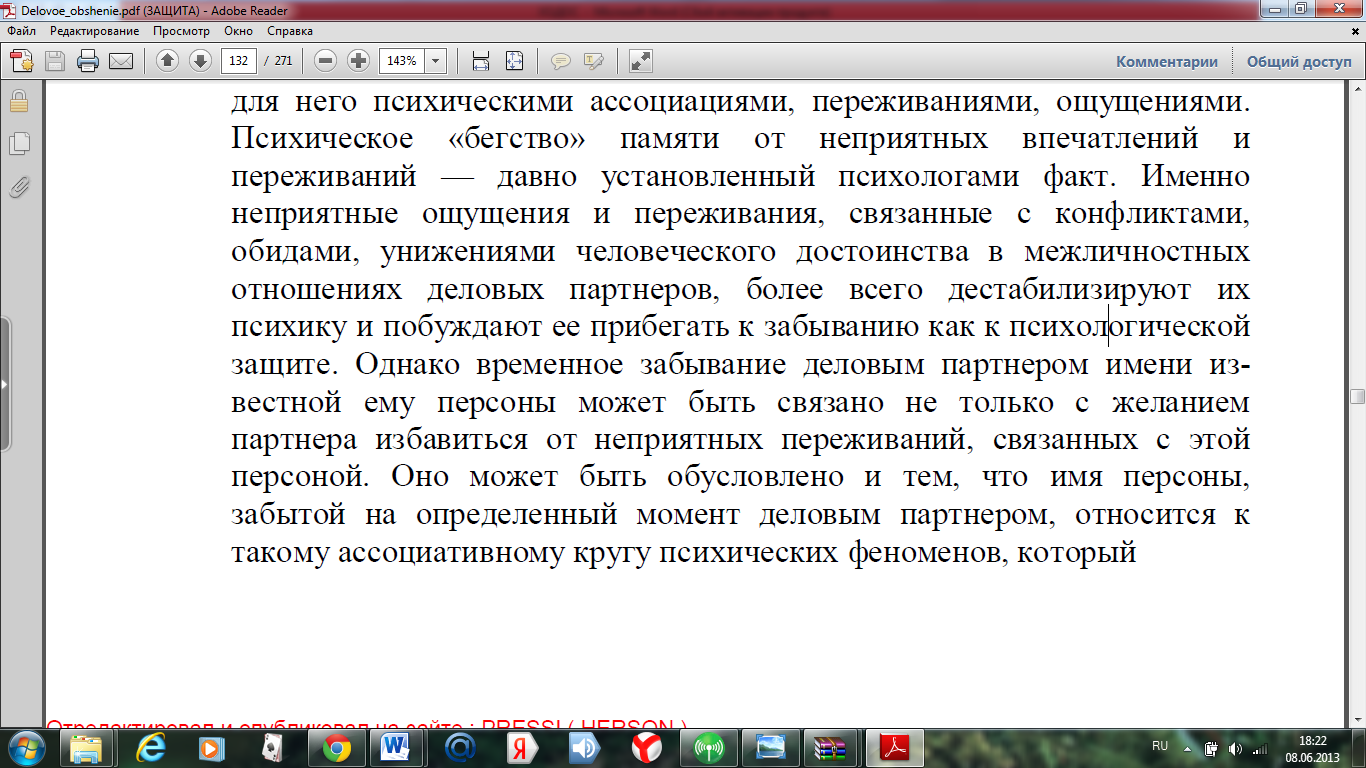Click the page number field showing 132
Screen dimensions: 1366x768
[x=238, y=61]
